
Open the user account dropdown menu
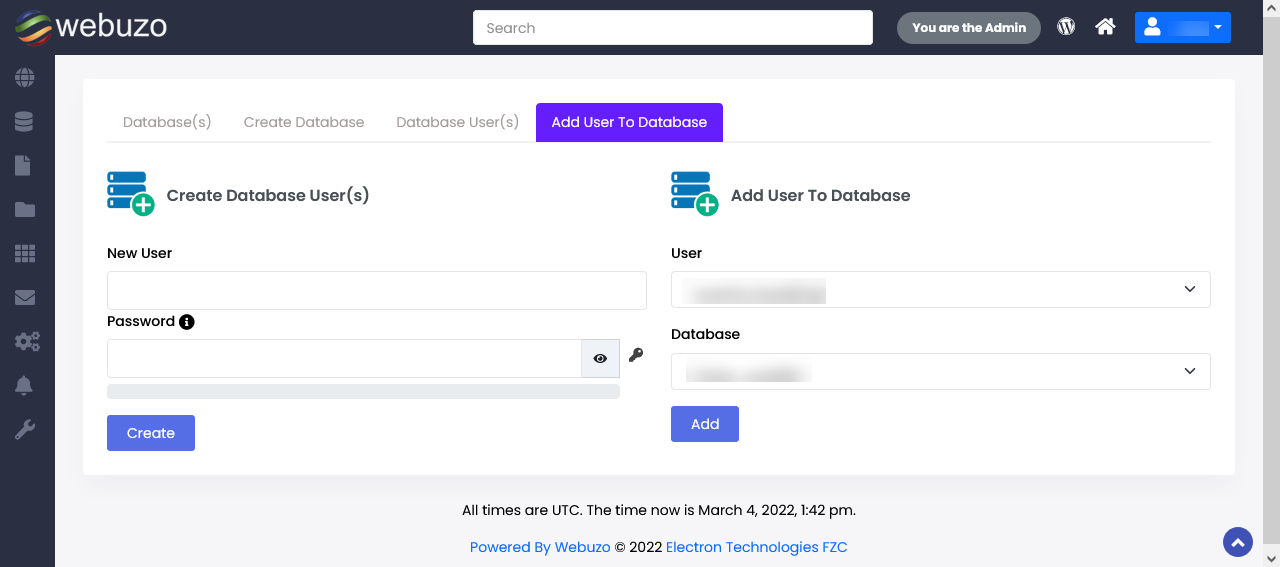[1182, 28]
